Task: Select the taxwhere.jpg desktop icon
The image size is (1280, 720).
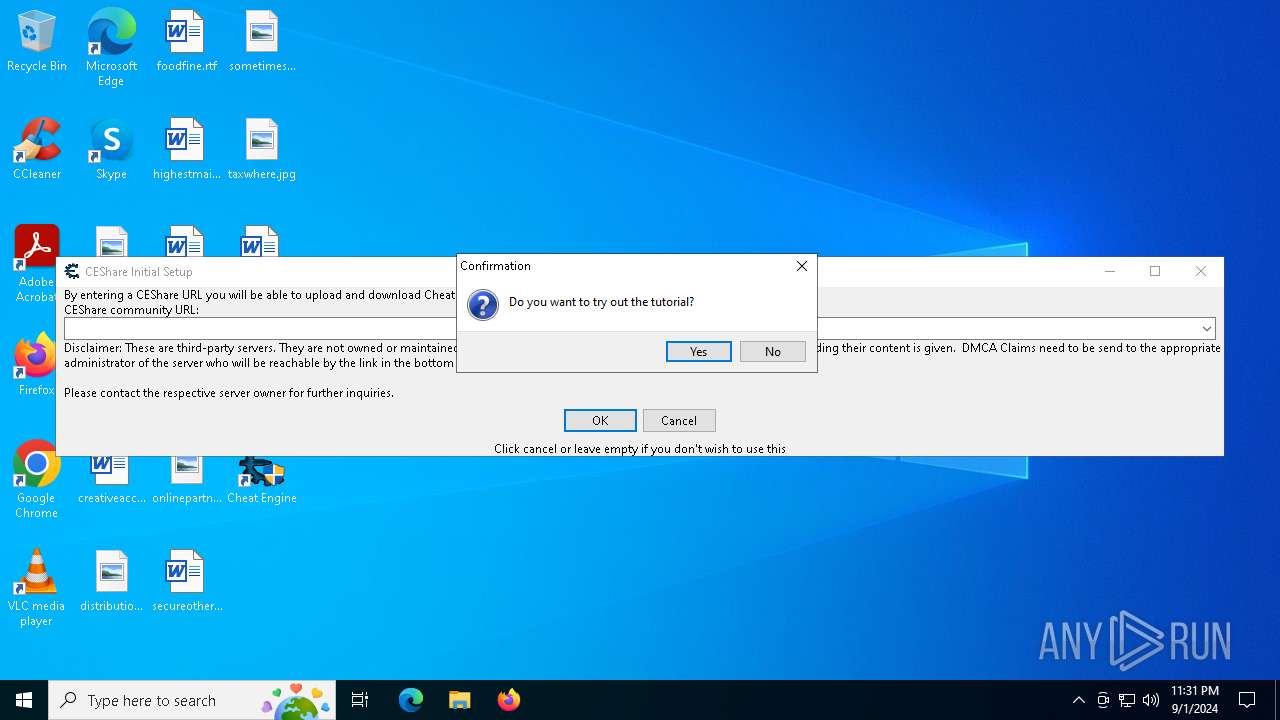Action: 262,150
